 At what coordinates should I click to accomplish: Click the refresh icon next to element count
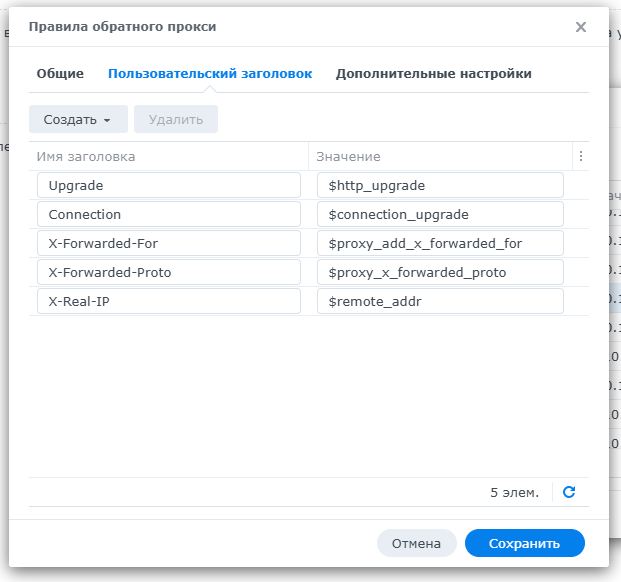click(569, 492)
